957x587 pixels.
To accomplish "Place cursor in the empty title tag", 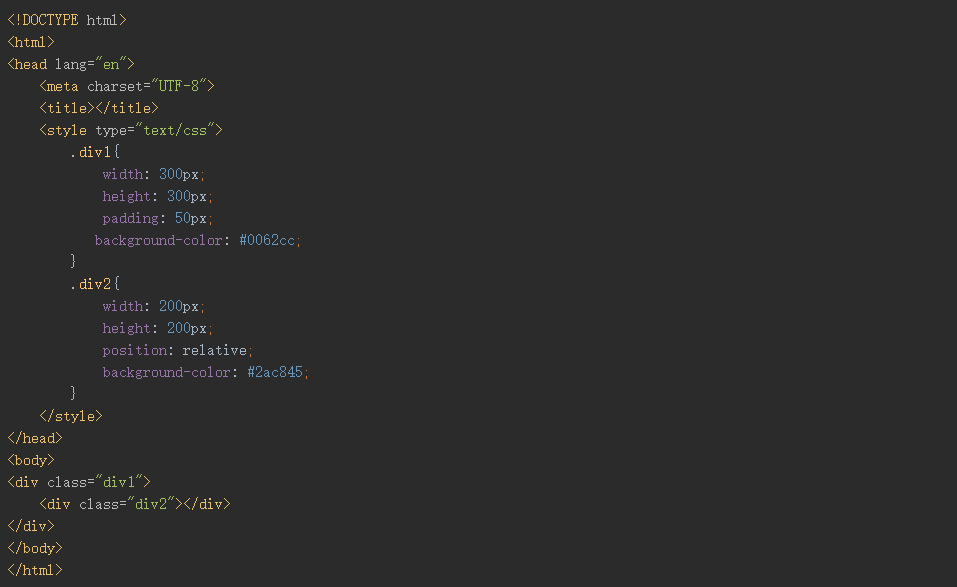I will (95, 108).
